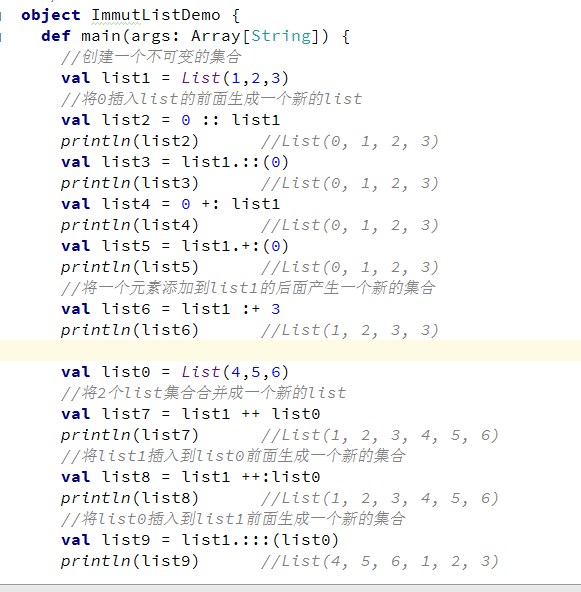The height and width of the screenshot is (592, 581).
Task: Click line 'val list8 = list1 ++:list0'
Action: pos(191,477)
